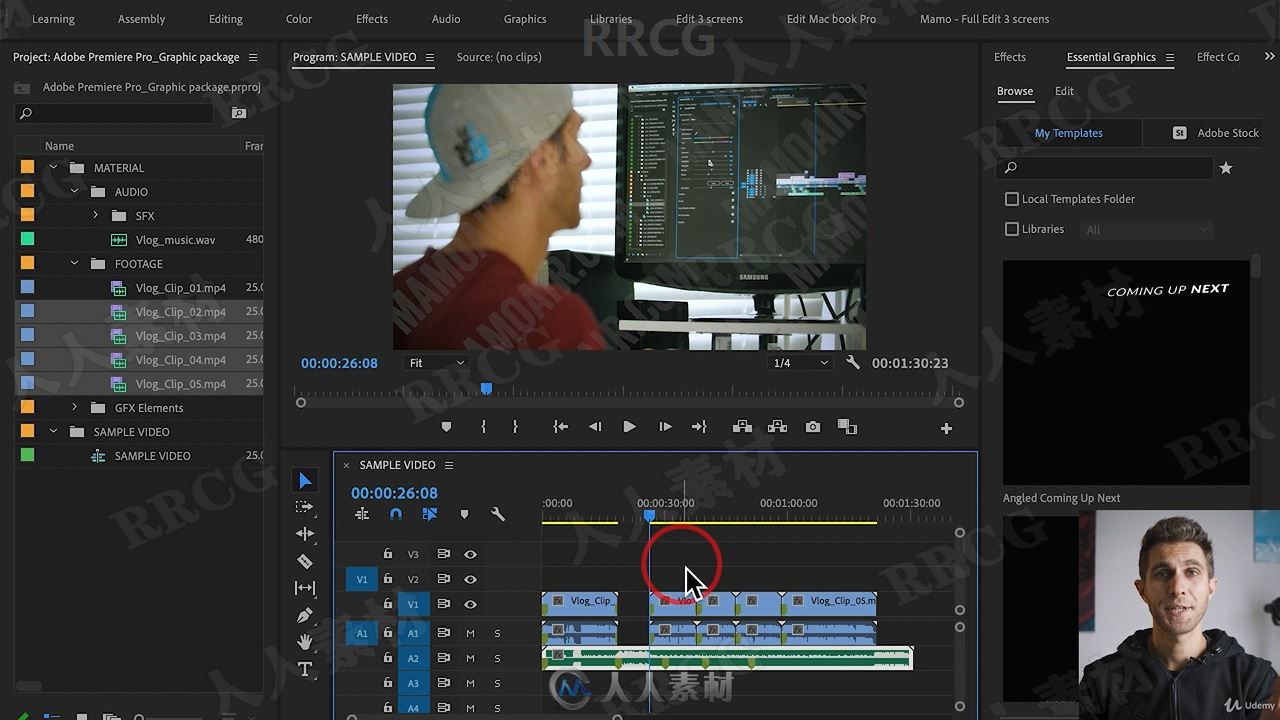Select the Hand tool
The image size is (1280, 720).
305,642
